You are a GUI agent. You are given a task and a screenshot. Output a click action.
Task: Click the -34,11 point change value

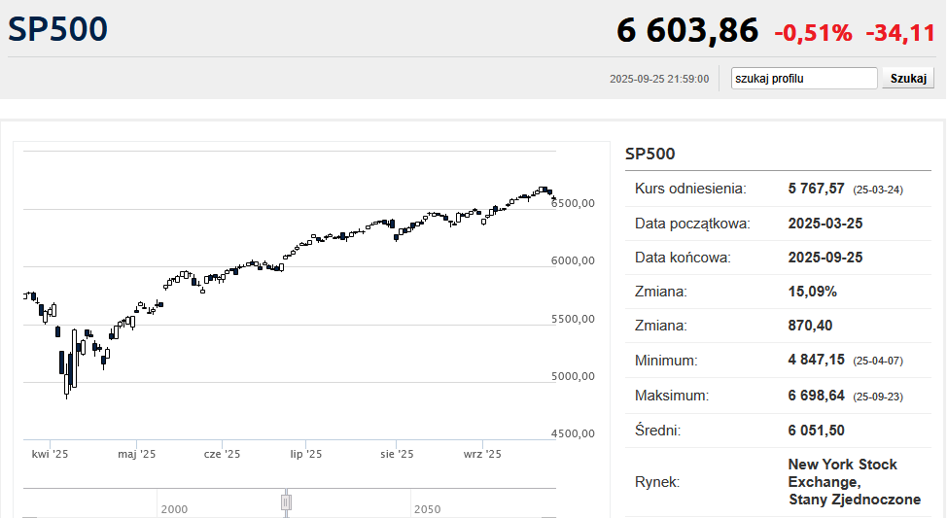coord(900,33)
